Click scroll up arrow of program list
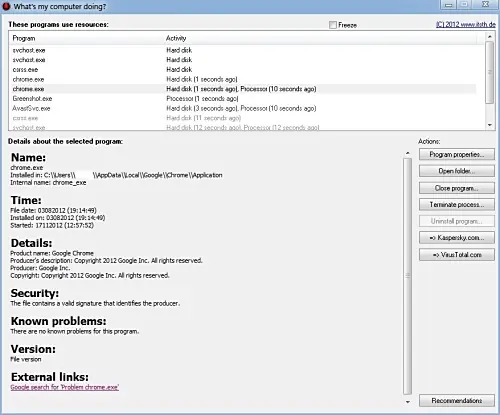Screen dimensions: 500x415 490,36
